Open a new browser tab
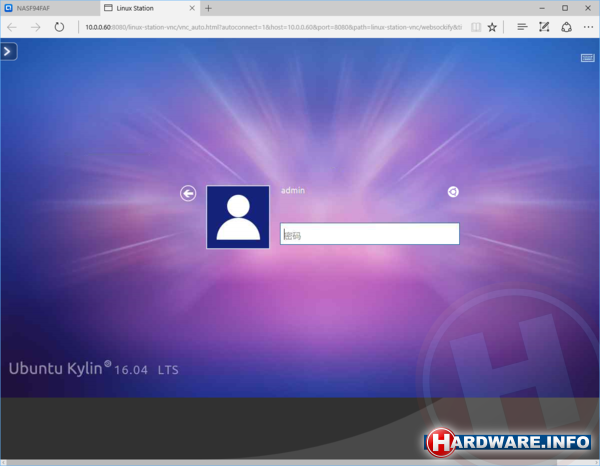Screen dimensions: 600x466 coord(208,8)
